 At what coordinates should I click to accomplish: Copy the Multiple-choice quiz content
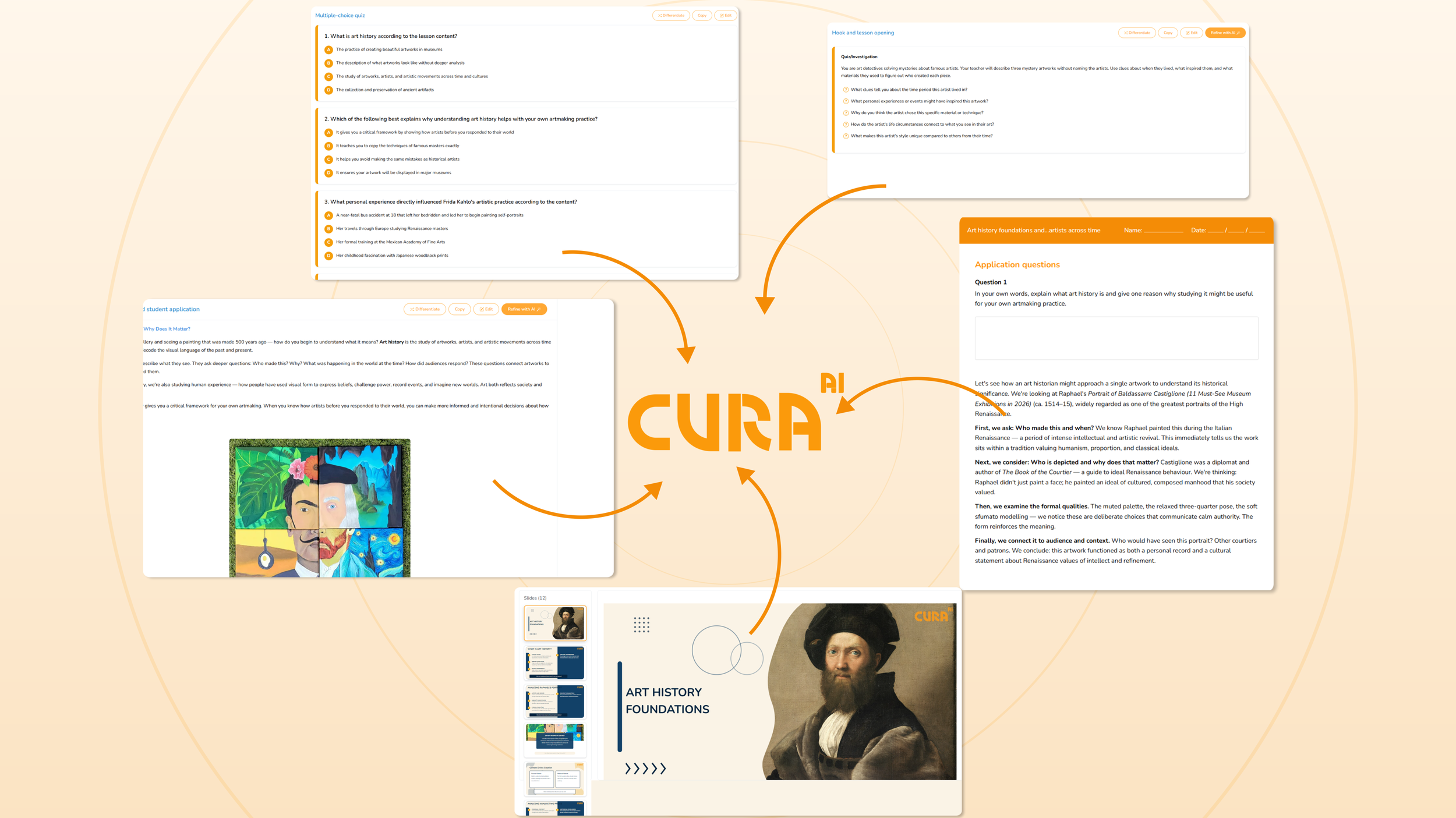pyautogui.click(x=702, y=16)
